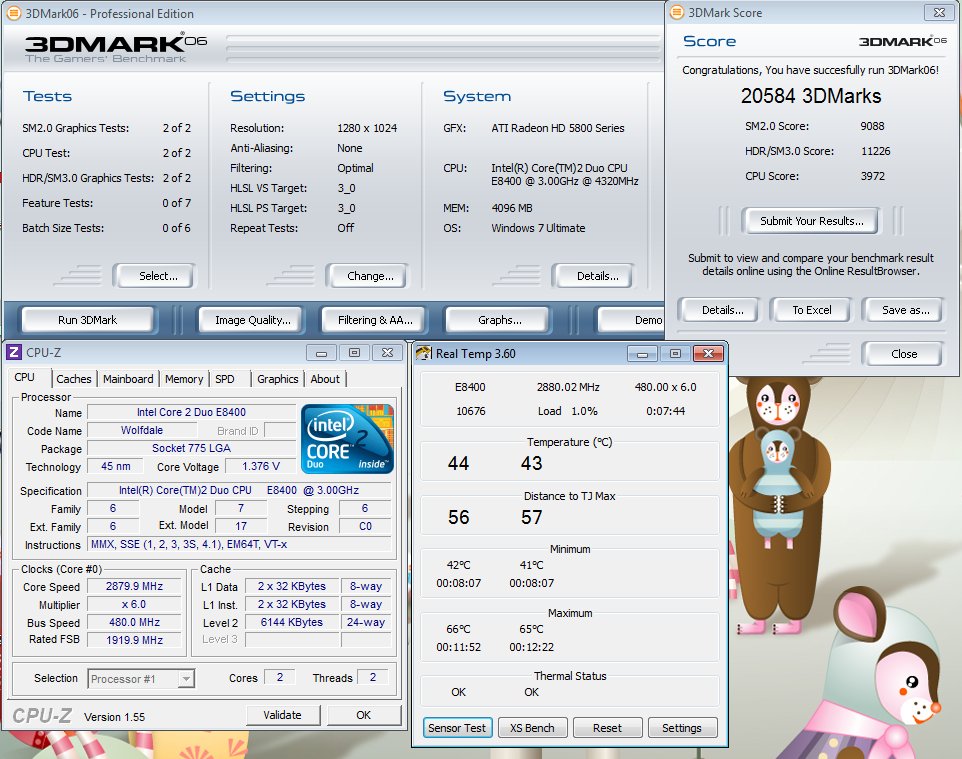
Task: Click the CPU-Z title bar app icon
Action: tap(13, 352)
